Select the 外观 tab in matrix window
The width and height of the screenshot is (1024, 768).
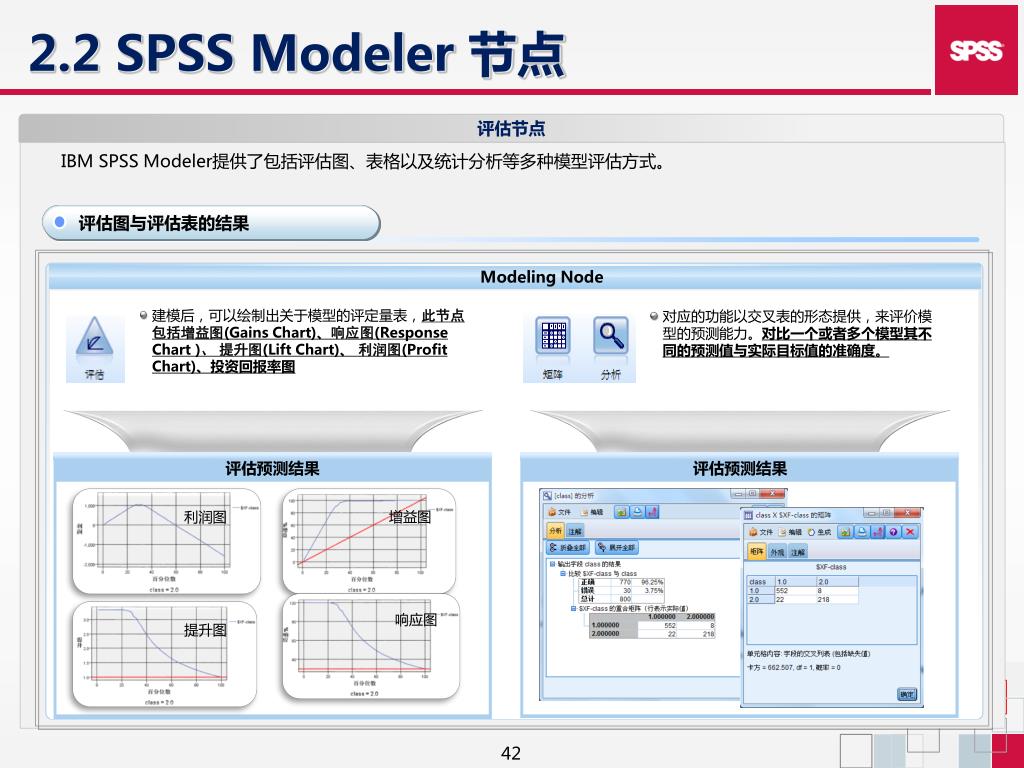pyautogui.click(x=777, y=552)
